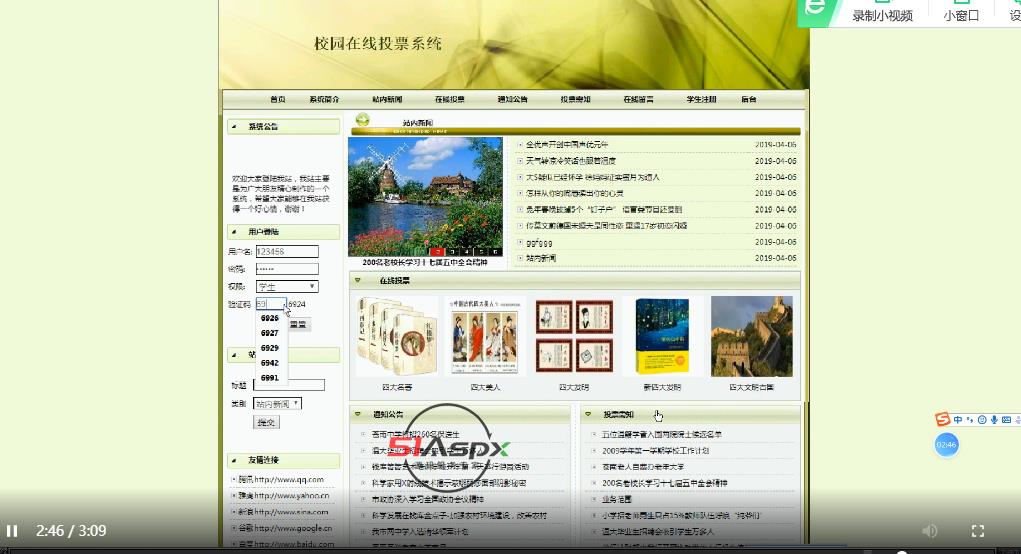Select the last slideshow page number
1021x554 pixels.
tap(496, 251)
